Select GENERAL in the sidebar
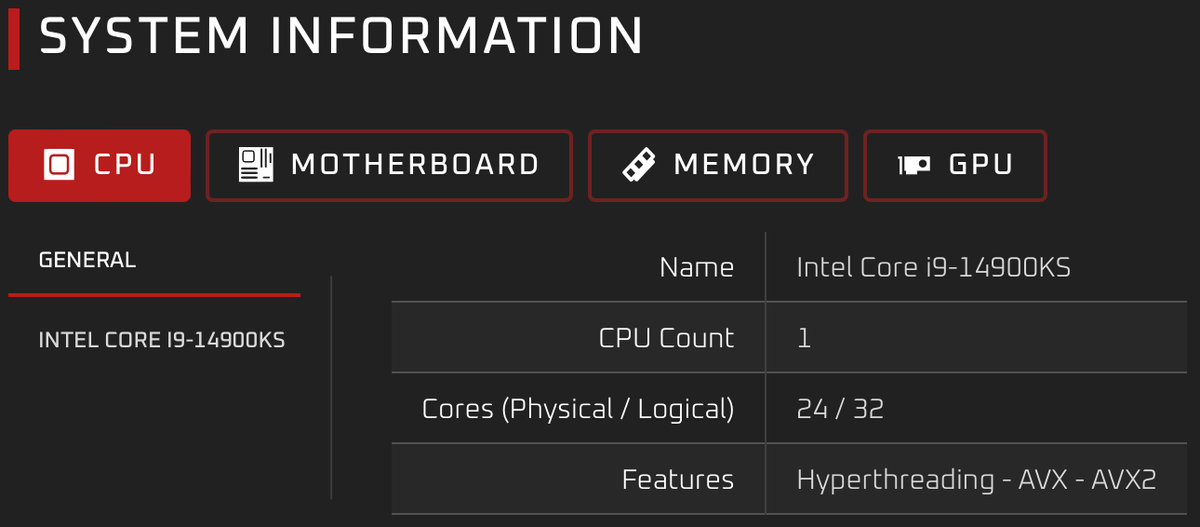The height and width of the screenshot is (527, 1200). click(87, 261)
